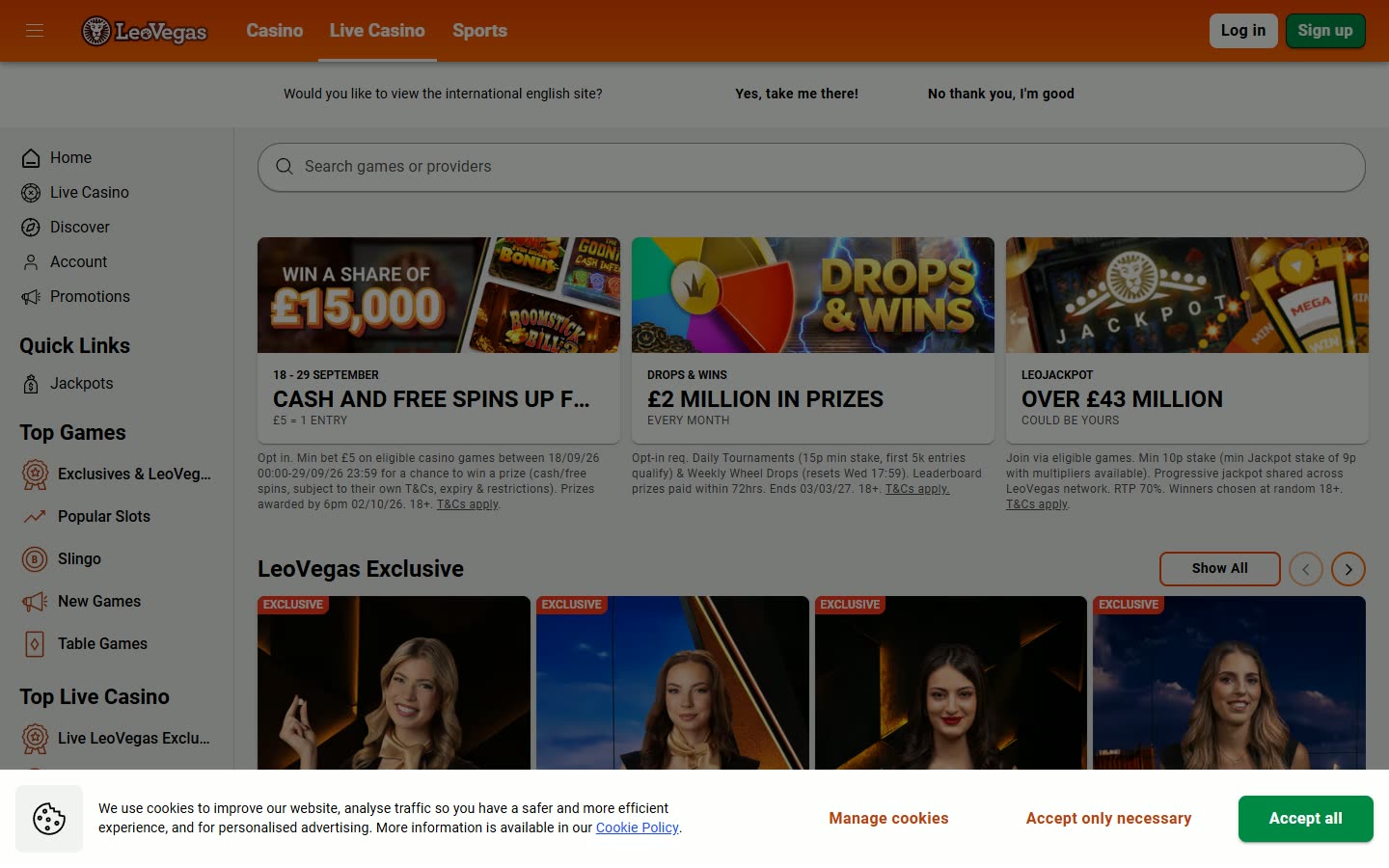Focus the search games or providers field
Viewport: 1389px width, 868px height.
(x=811, y=167)
